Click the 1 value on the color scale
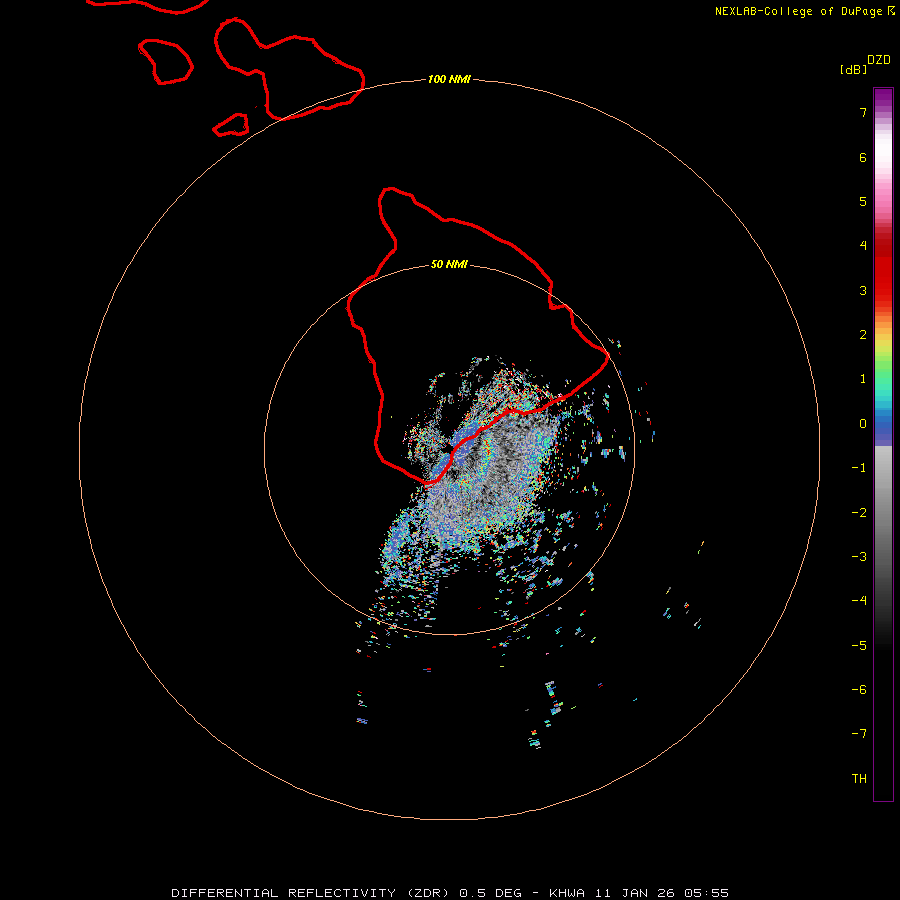The width and height of the screenshot is (900, 900). click(x=863, y=379)
